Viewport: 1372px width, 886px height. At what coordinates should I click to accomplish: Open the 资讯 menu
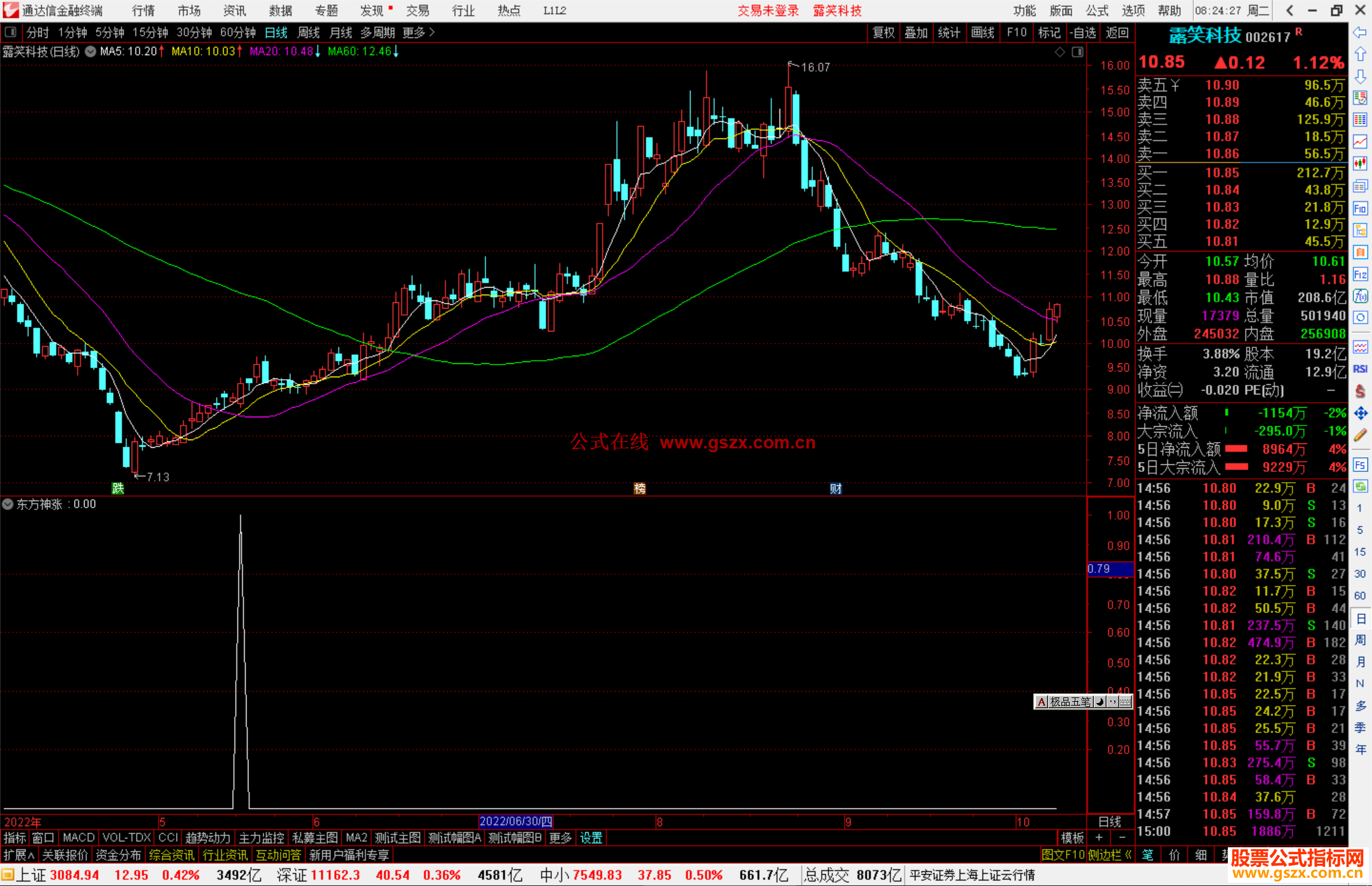pos(235,11)
